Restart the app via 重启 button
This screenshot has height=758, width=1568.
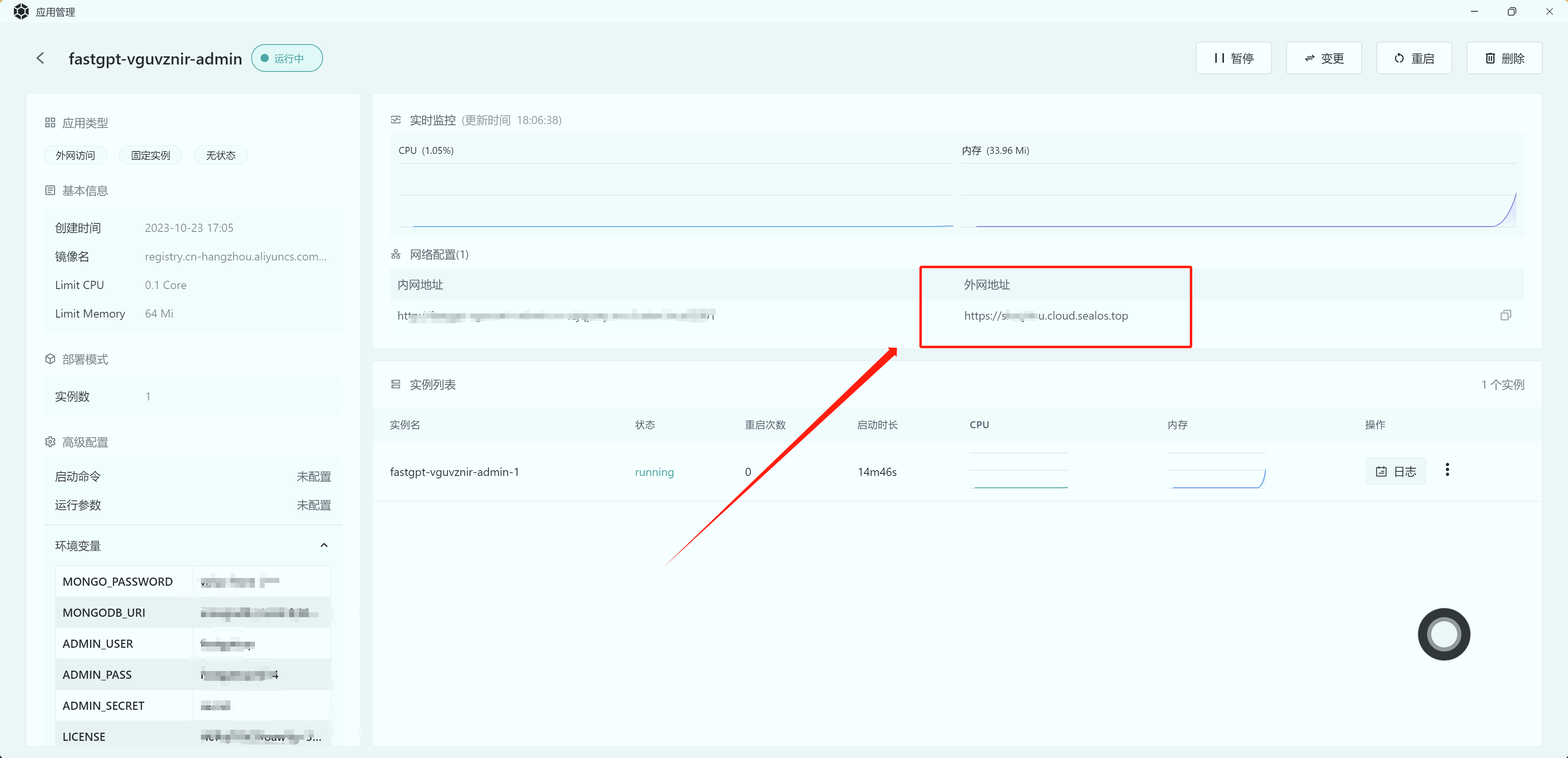tap(1413, 58)
